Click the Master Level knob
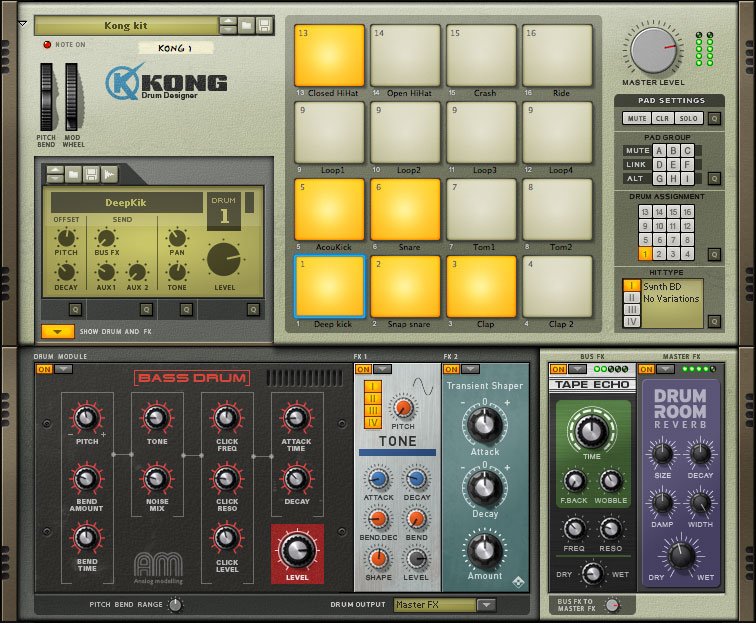The height and width of the screenshot is (623, 756). pos(653,48)
